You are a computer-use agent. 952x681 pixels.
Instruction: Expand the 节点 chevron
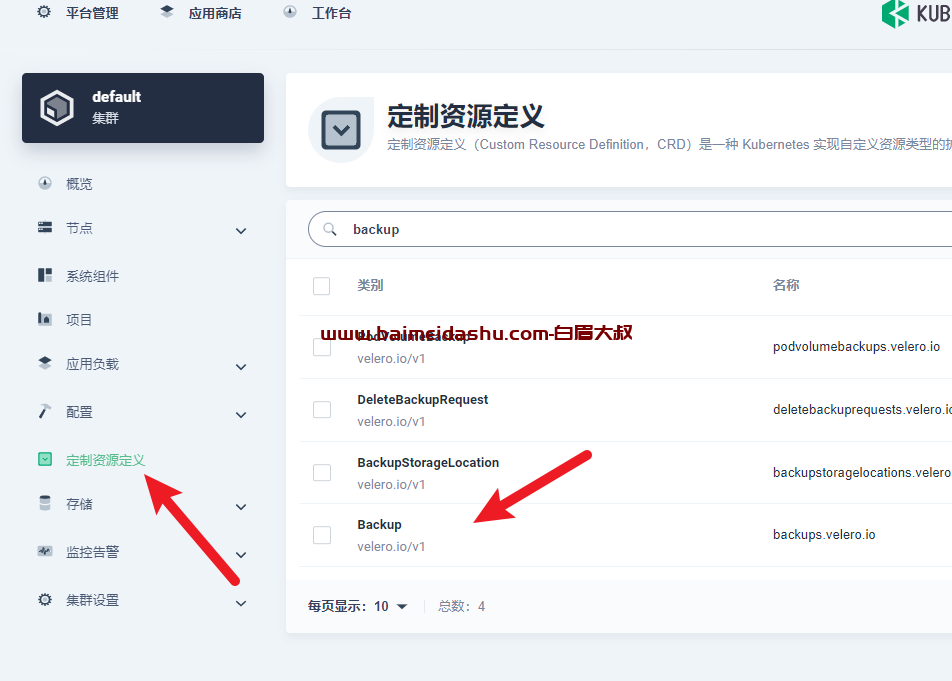pos(241,231)
